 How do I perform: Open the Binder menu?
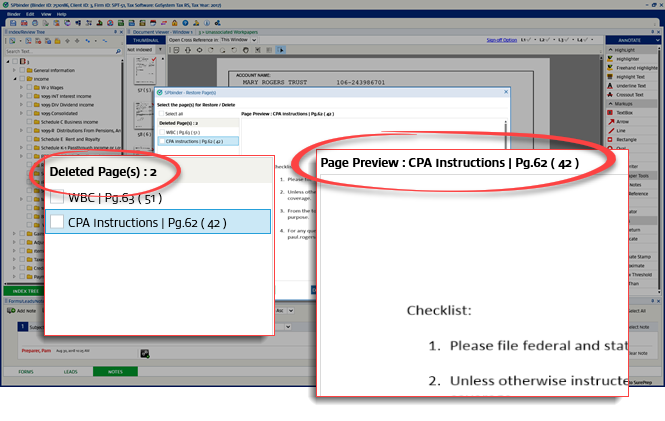click(14, 14)
